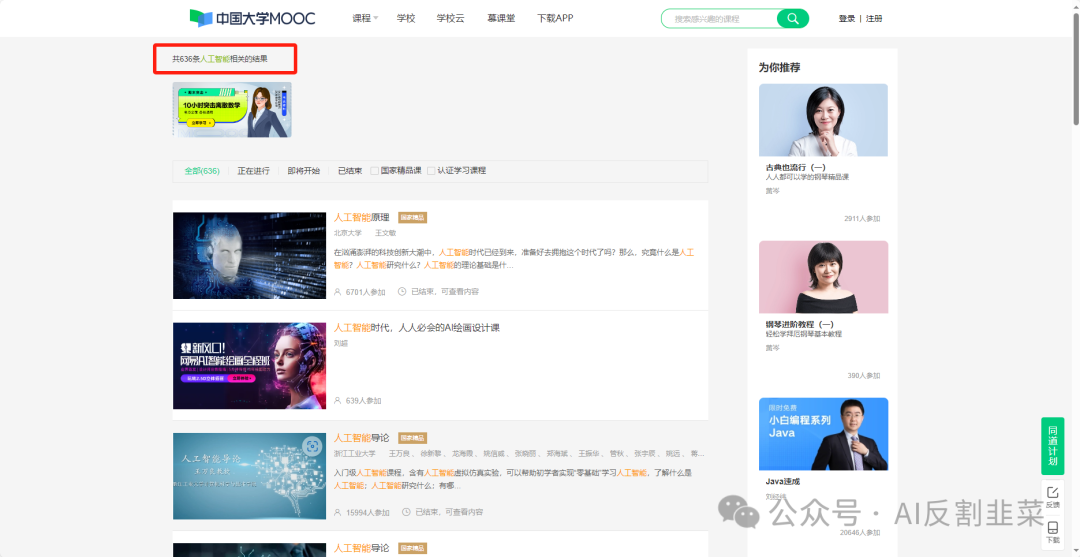The image size is (1080, 557).
Task: Click the 人工智能导论 teal thumbnail
Action: [x=249, y=476]
